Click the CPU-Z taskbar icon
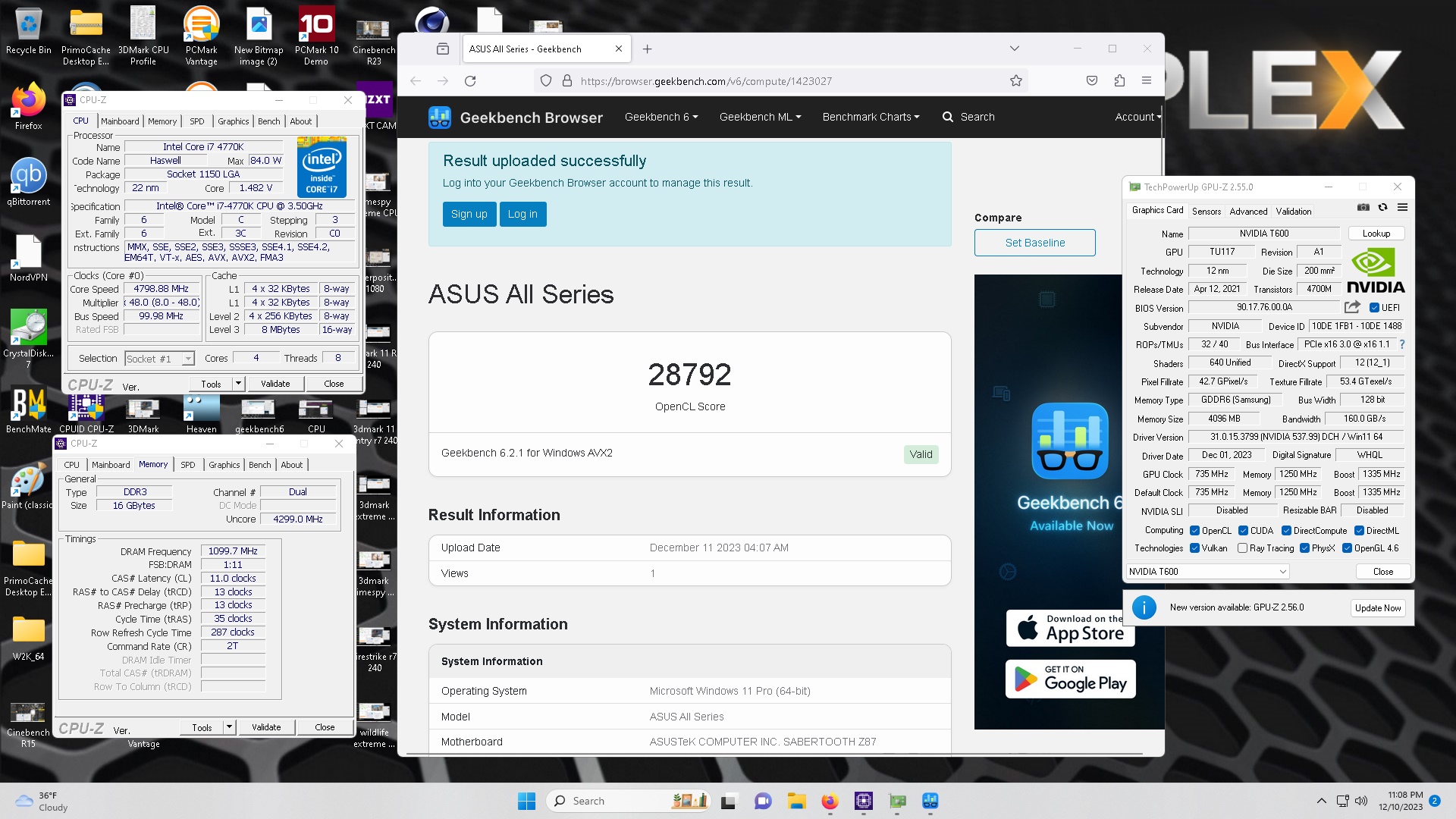 point(864,801)
